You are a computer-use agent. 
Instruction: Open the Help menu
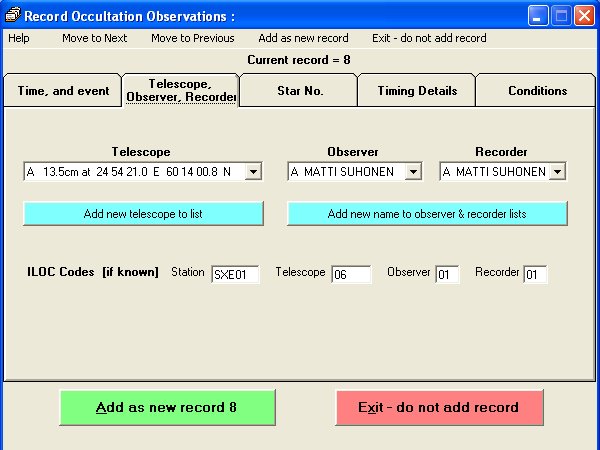[19, 38]
